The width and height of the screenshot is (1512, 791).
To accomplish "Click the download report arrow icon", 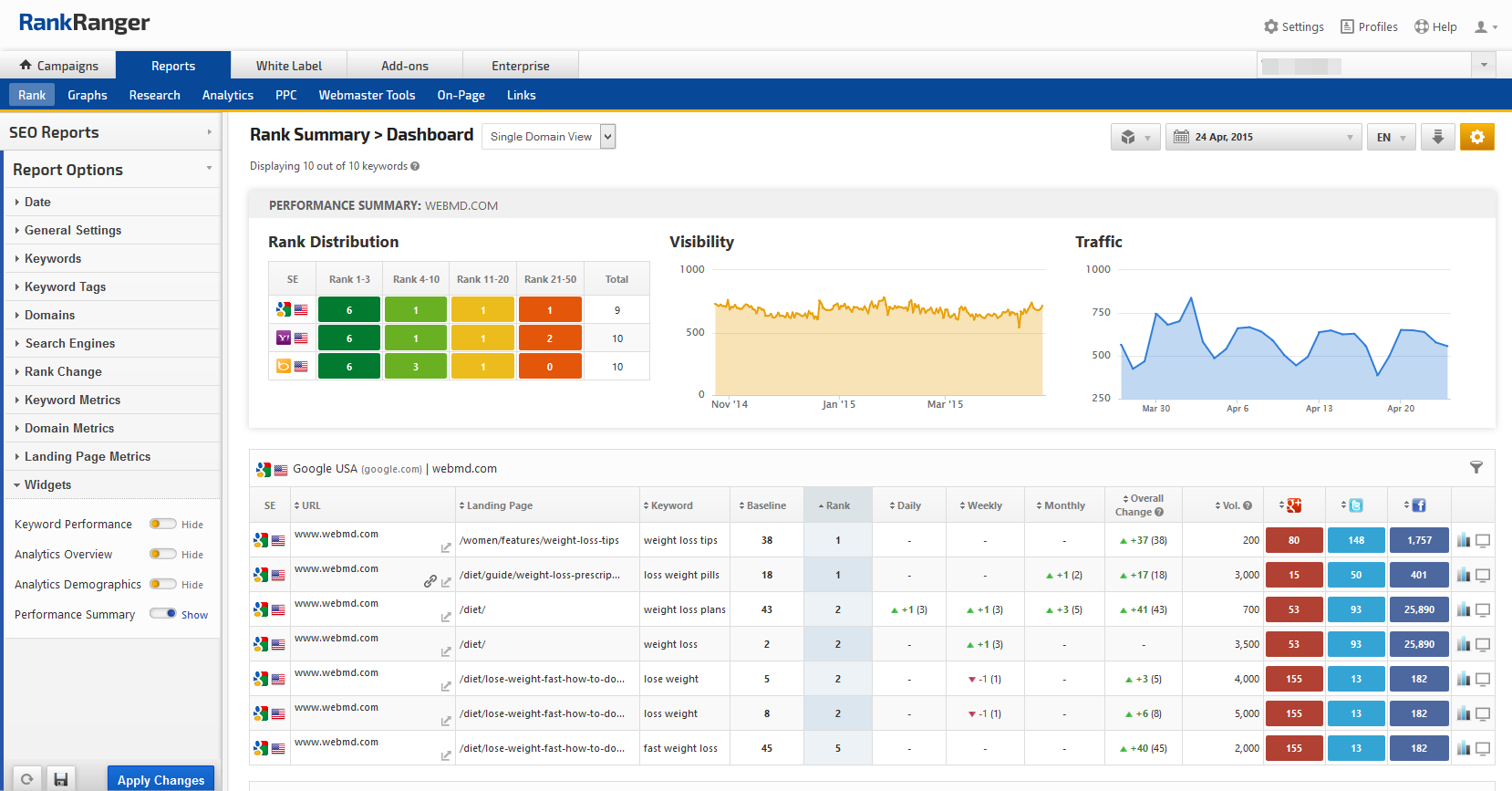I will [1437, 137].
